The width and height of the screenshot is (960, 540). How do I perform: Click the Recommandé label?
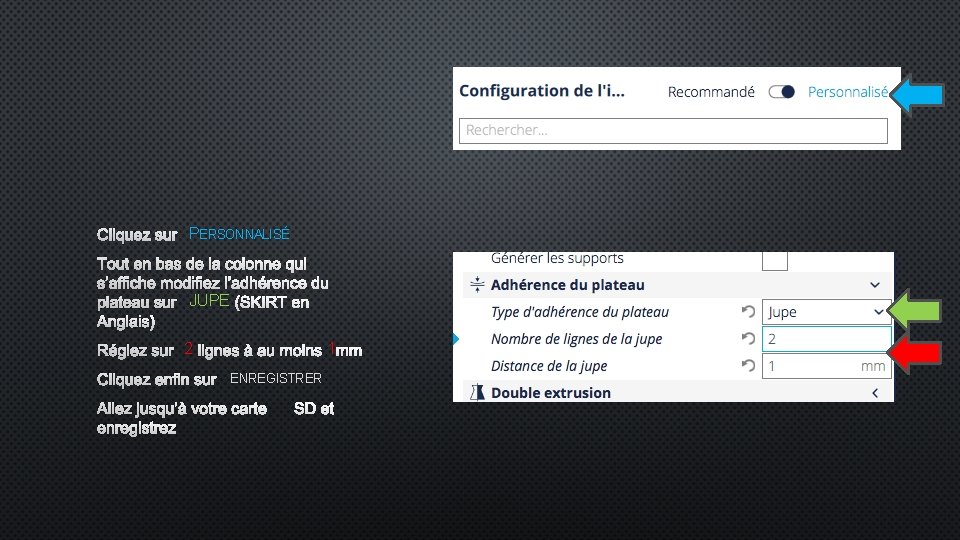point(711,92)
